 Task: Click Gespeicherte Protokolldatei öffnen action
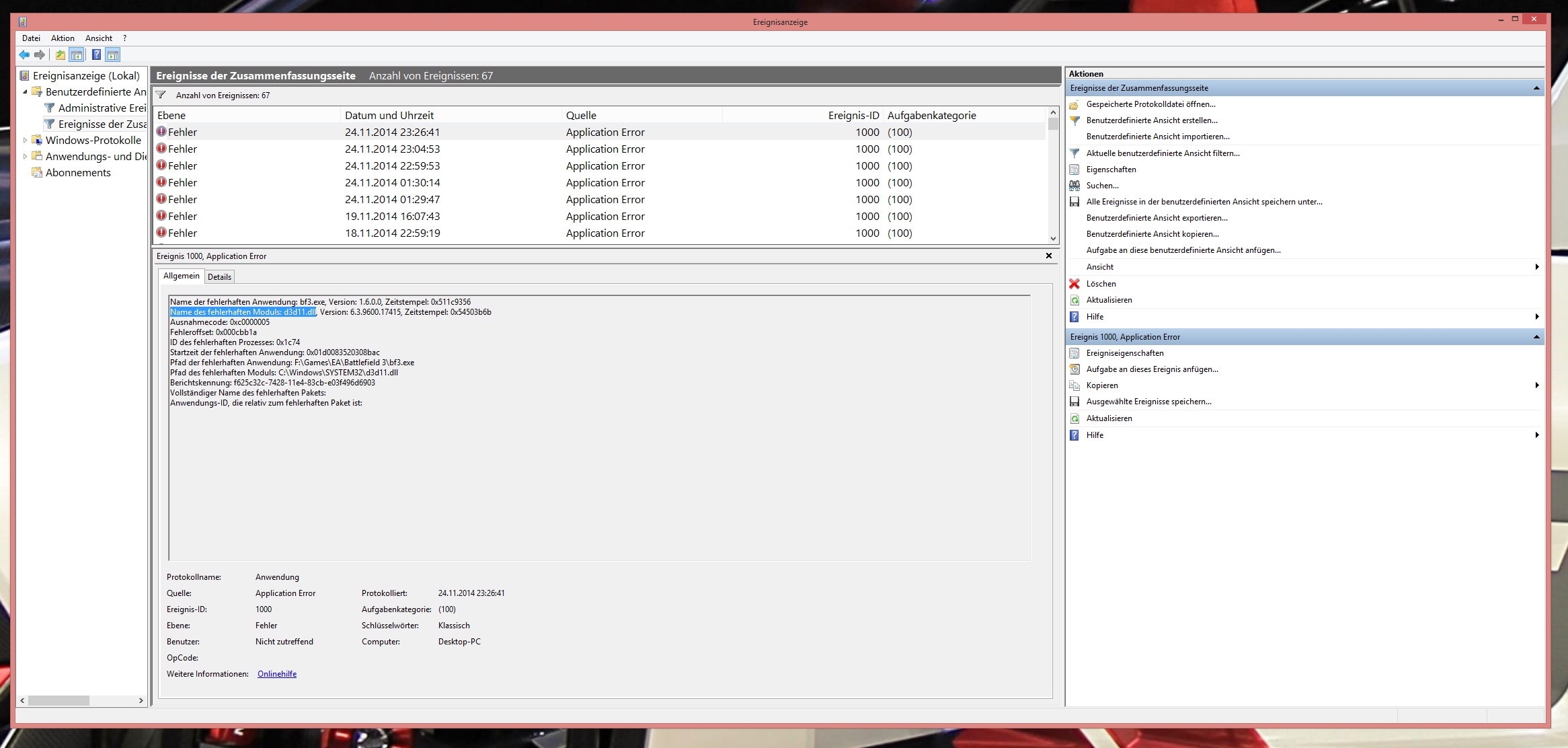(x=1150, y=104)
